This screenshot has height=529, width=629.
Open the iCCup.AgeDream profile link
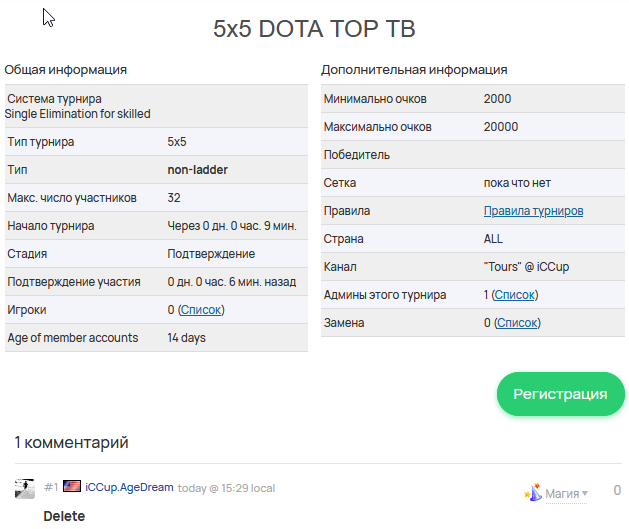[x=129, y=487]
